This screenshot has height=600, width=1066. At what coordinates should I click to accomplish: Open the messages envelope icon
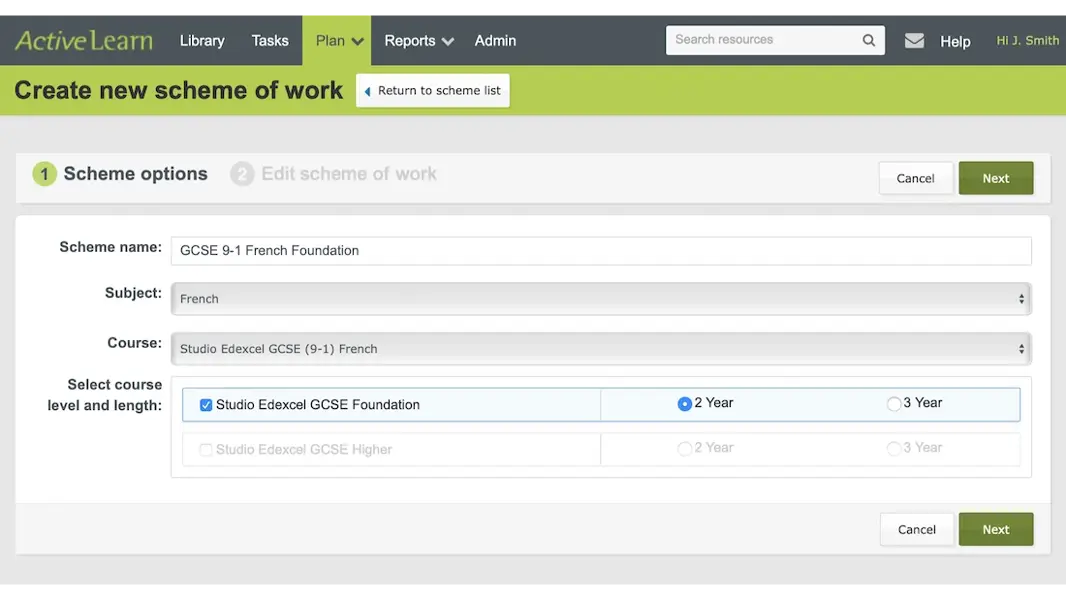pyautogui.click(x=914, y=41)
